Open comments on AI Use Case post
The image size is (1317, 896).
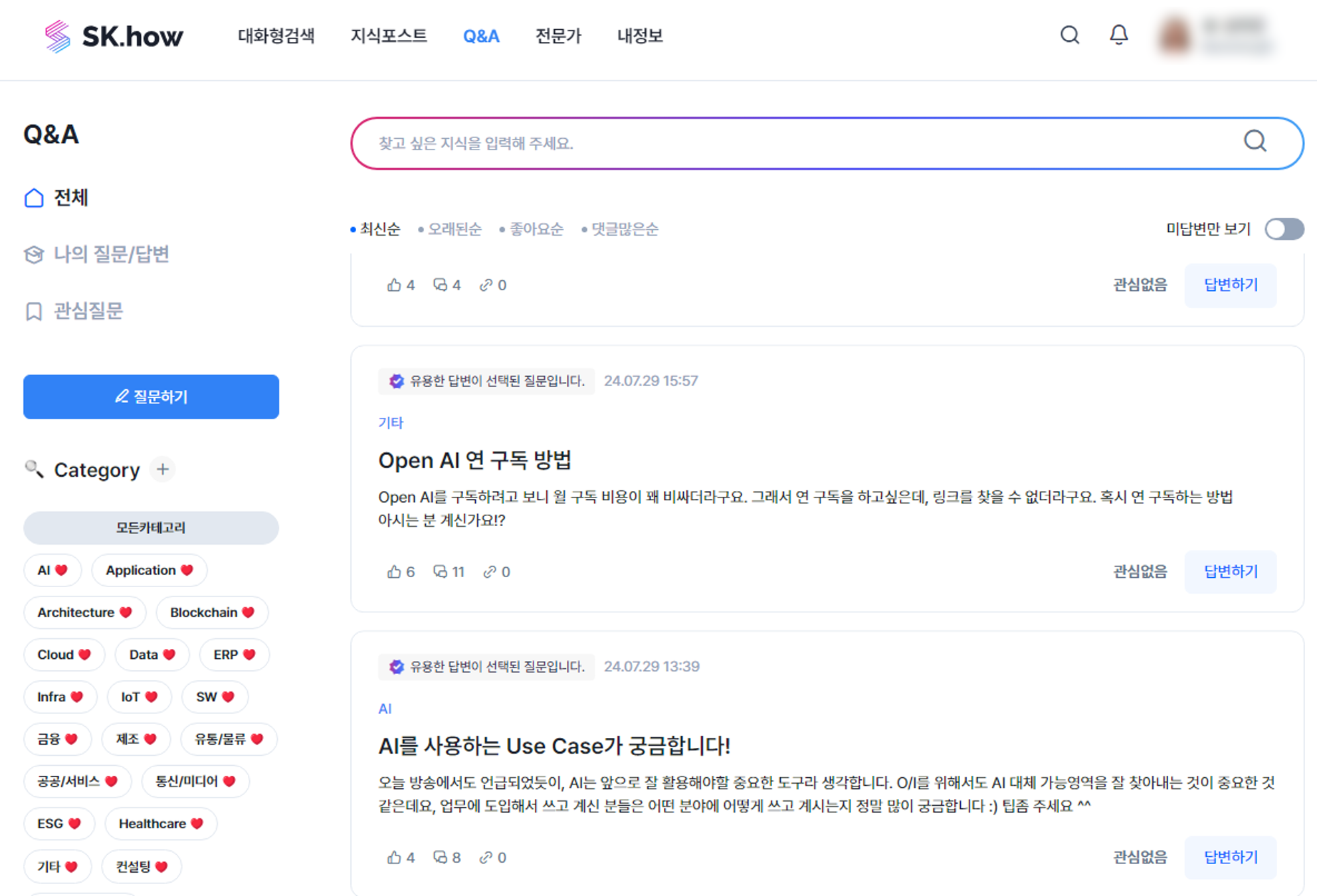pyautogui.click(x=441, y=857)
